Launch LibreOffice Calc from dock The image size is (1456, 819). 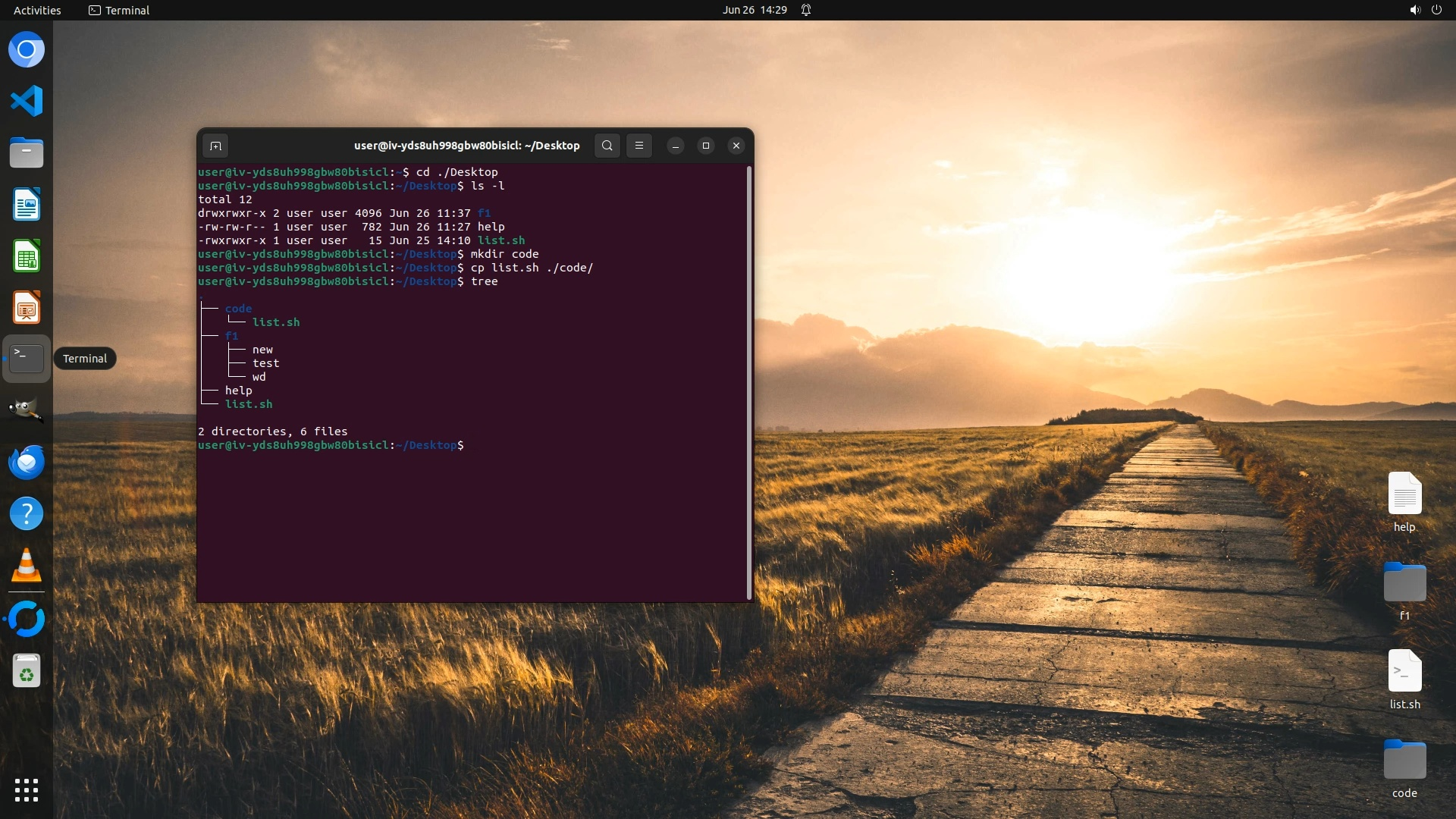[27, 256]
